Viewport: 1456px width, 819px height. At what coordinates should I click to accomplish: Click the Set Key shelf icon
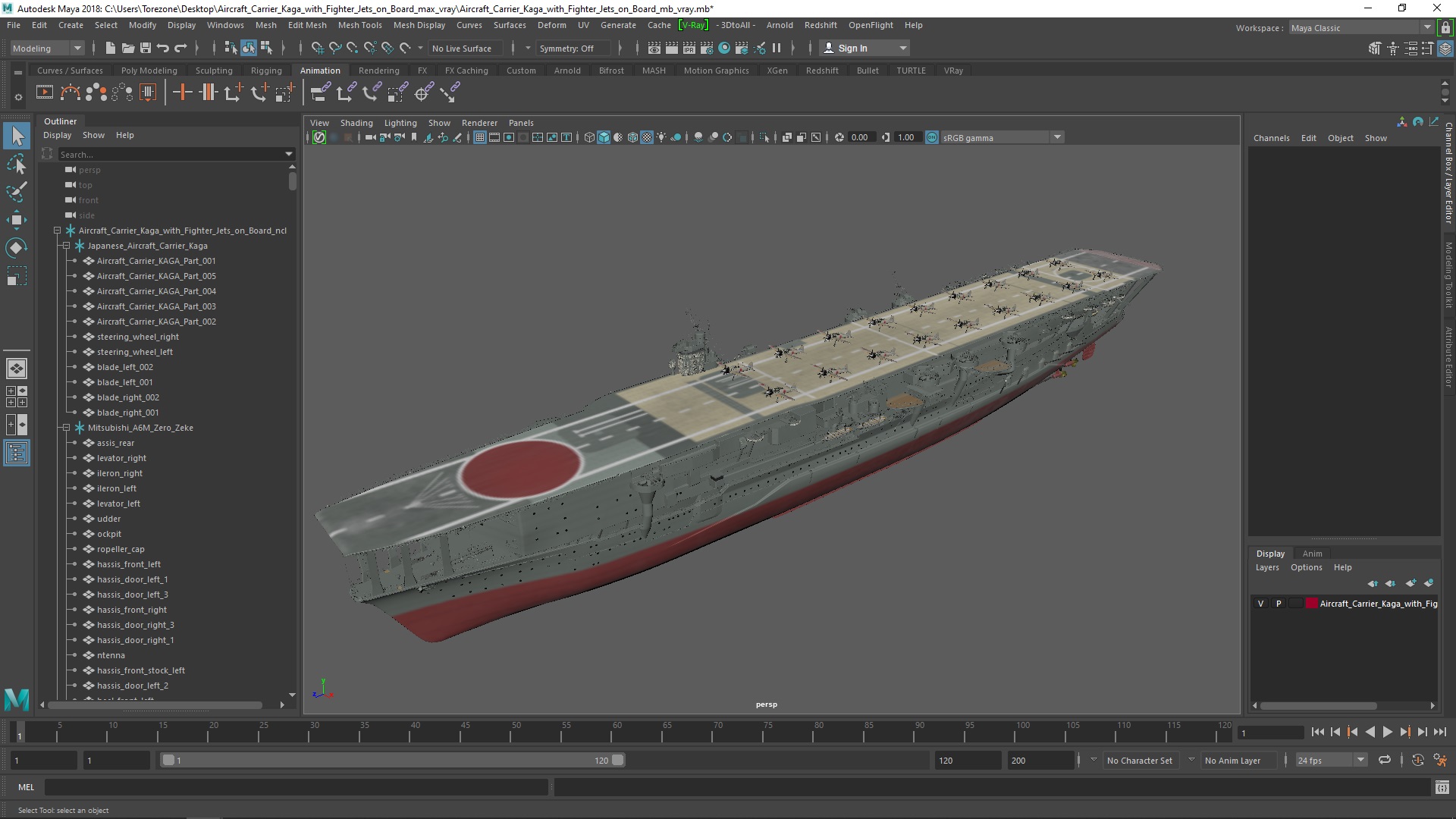183,93
